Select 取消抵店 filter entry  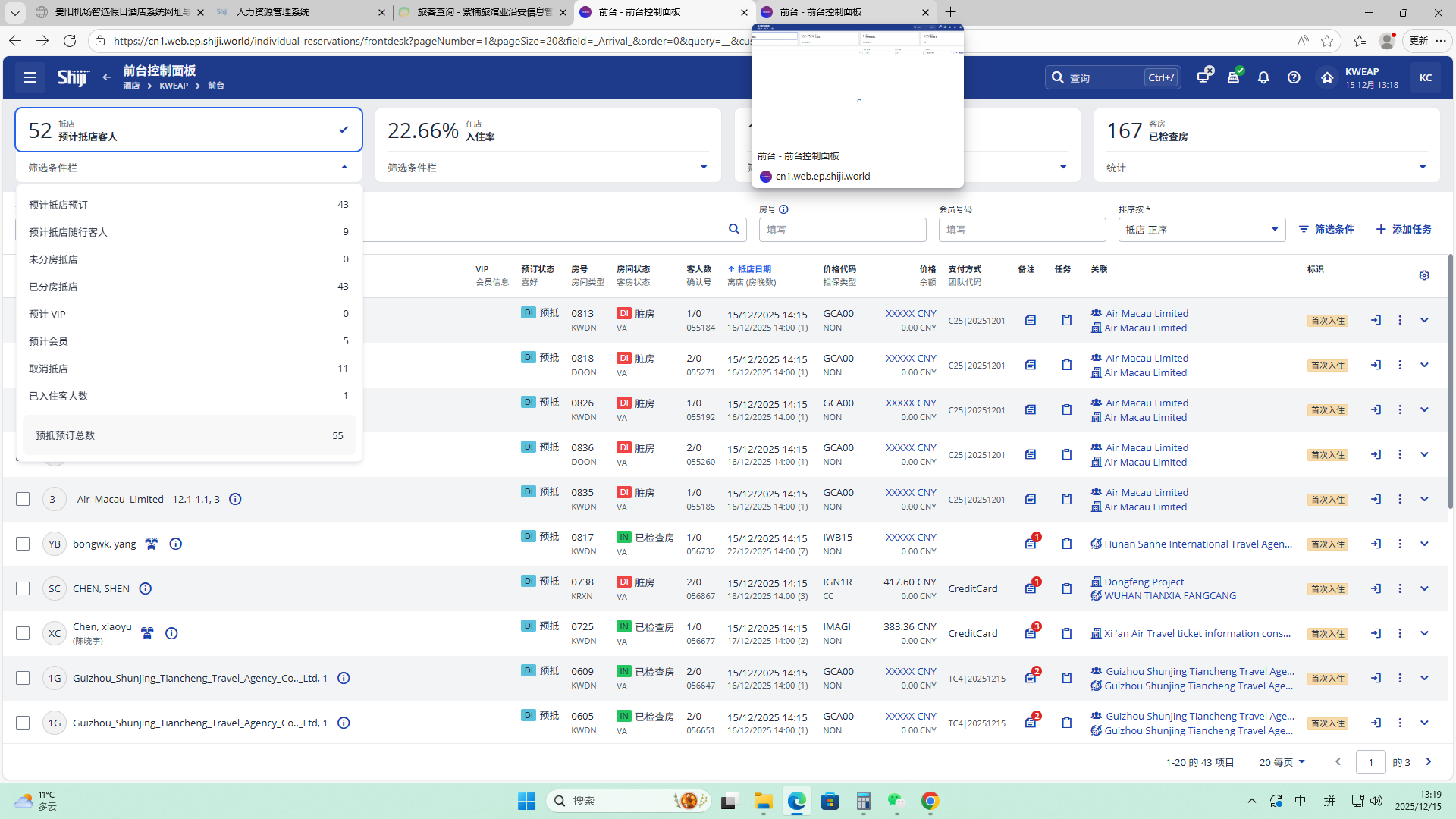[49, 369]
